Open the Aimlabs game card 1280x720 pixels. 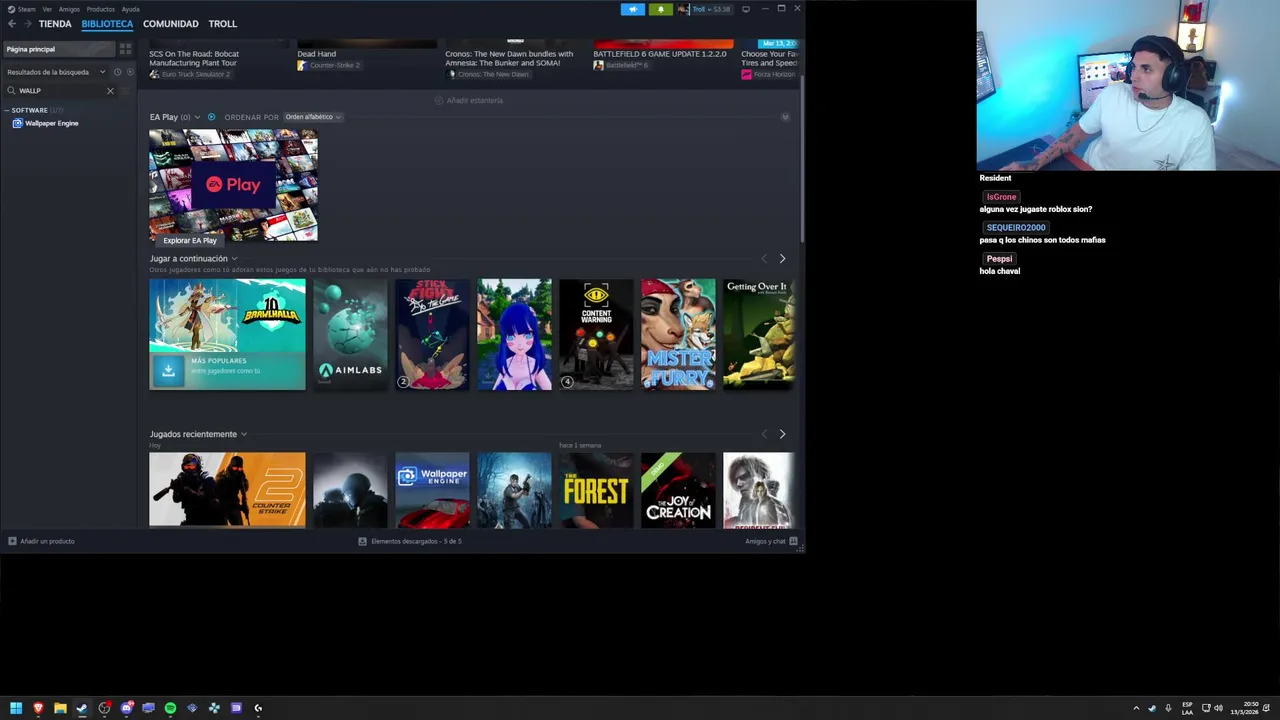coord(350,334)
